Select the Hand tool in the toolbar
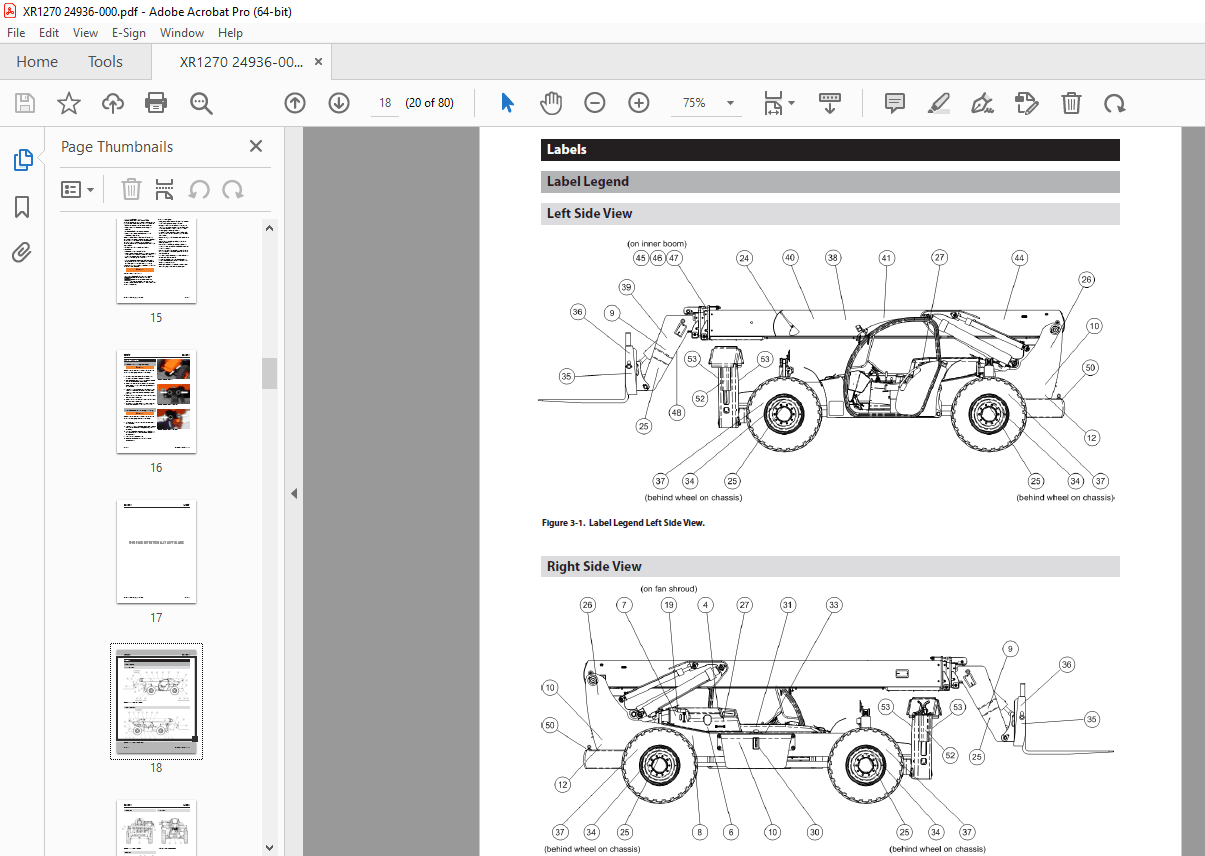This screenshot has width=1205, height=856. (x=550, y=103)
